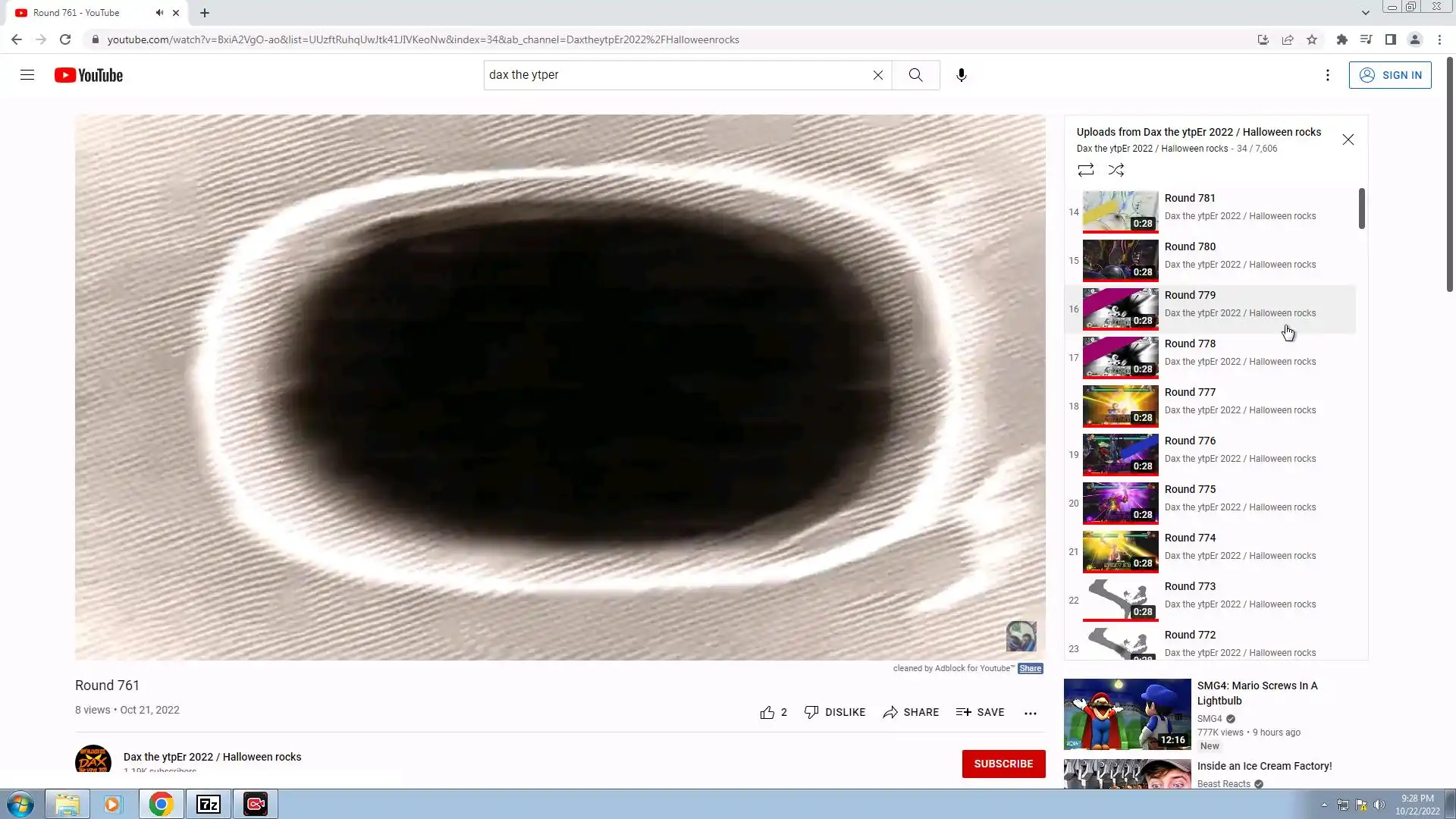Clear the search box text

(x=877, y=75)
